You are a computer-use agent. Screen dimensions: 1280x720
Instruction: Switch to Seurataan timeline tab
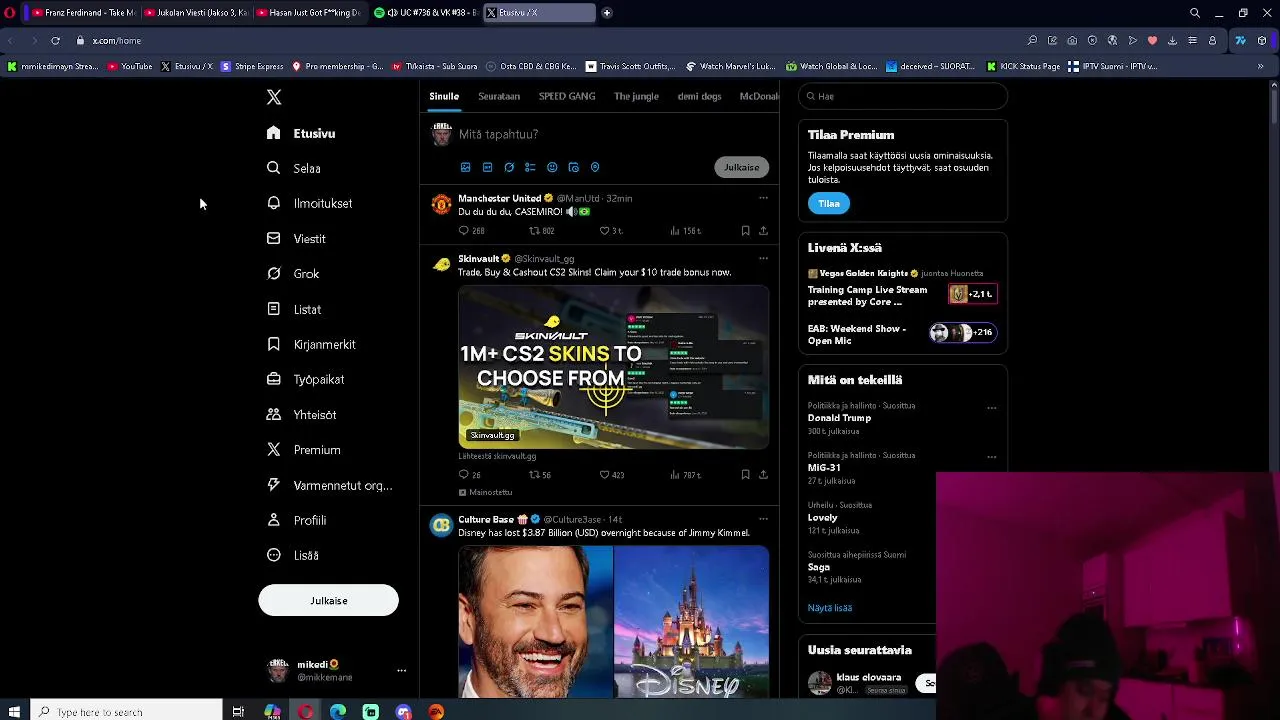499,96
